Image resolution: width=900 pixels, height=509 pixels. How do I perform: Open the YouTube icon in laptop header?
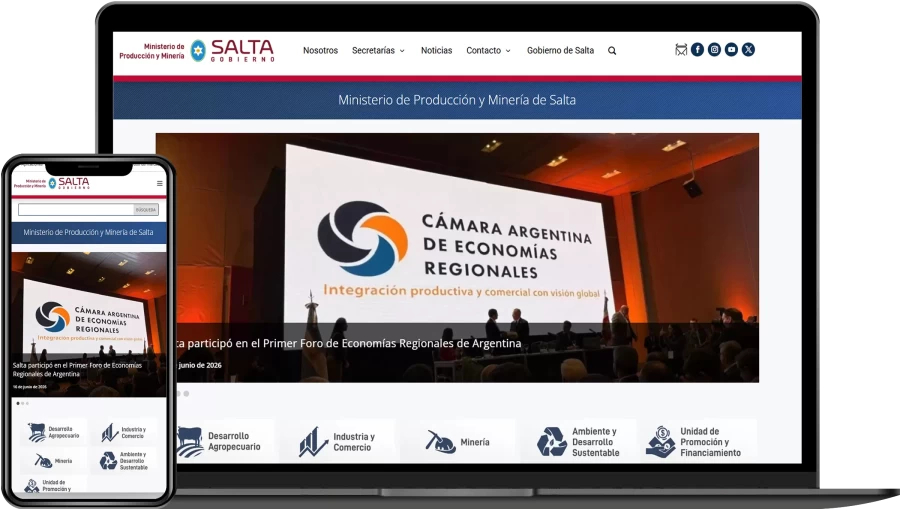[x=731, y=50]
